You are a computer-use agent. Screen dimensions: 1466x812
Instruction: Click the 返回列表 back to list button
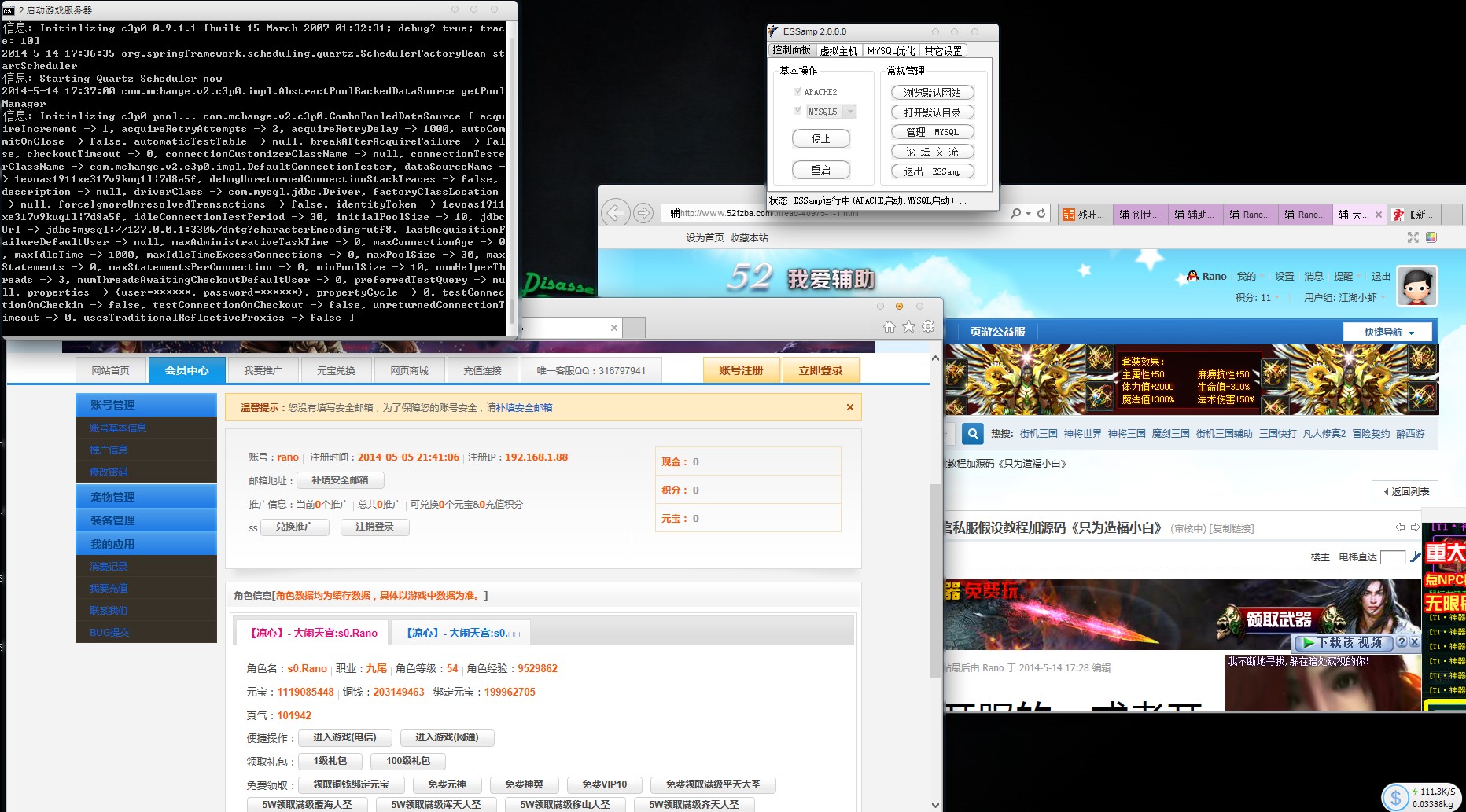pos(1405,491)
